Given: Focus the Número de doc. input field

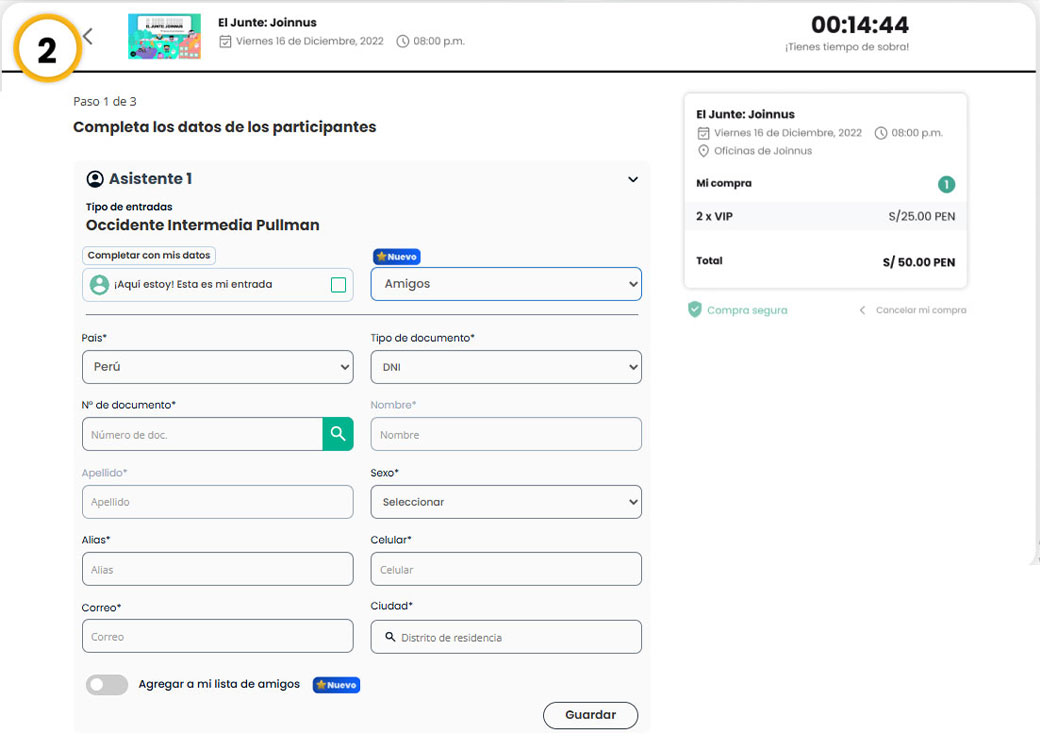Looking at the screenshot, I should pyautogui.click(x=202, y=435).
